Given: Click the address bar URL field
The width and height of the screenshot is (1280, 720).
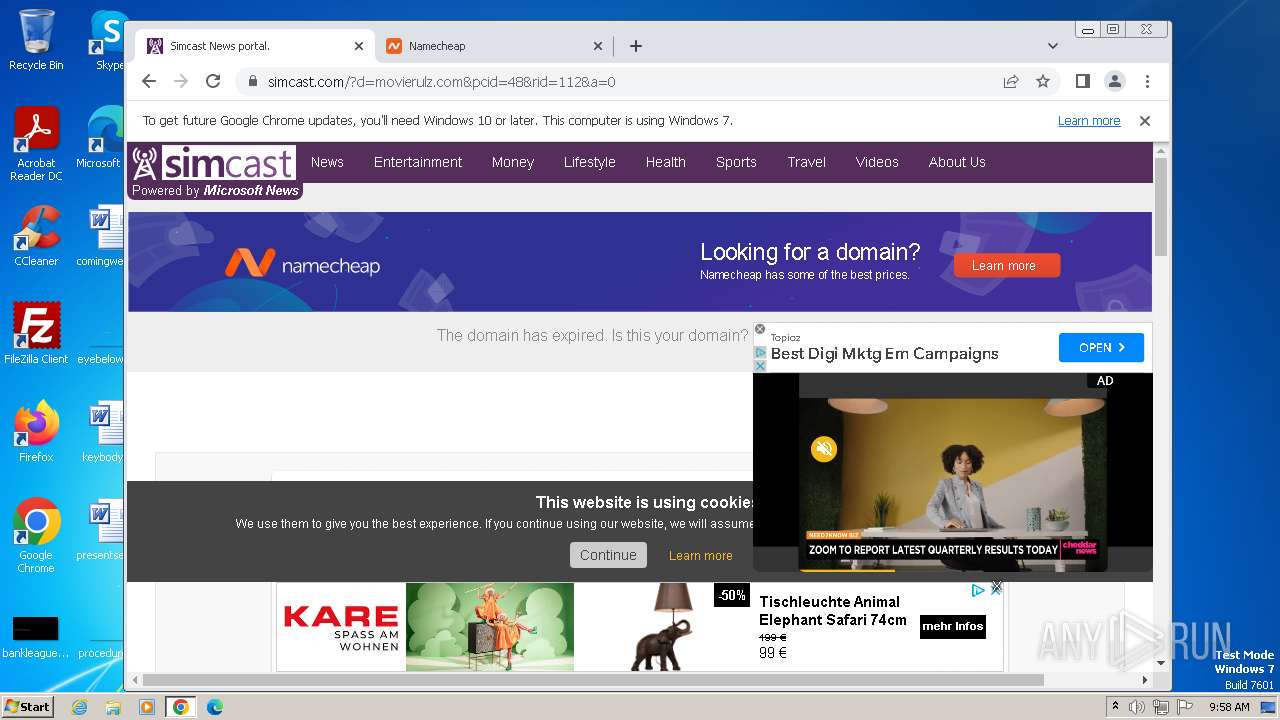Looking at the screenshot, I should click(620, 82).
